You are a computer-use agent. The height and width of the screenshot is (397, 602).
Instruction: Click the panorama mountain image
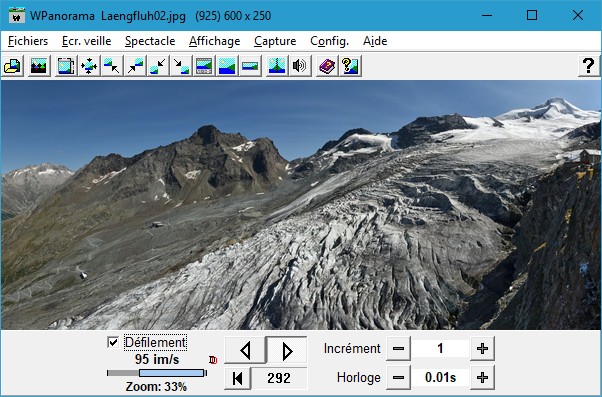301,205
